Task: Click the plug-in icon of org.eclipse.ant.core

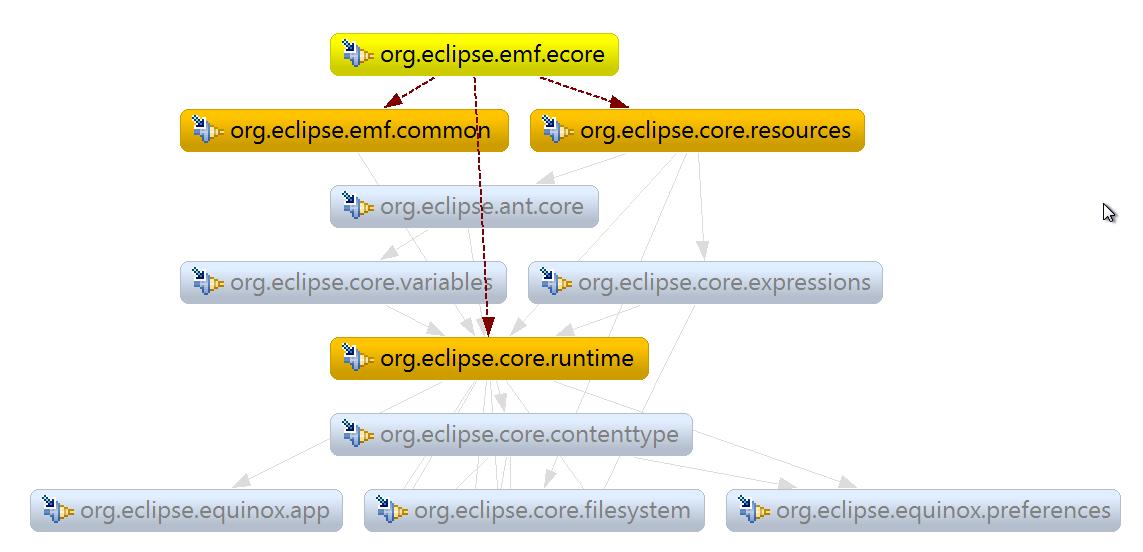Action: (x=357, y=206)
